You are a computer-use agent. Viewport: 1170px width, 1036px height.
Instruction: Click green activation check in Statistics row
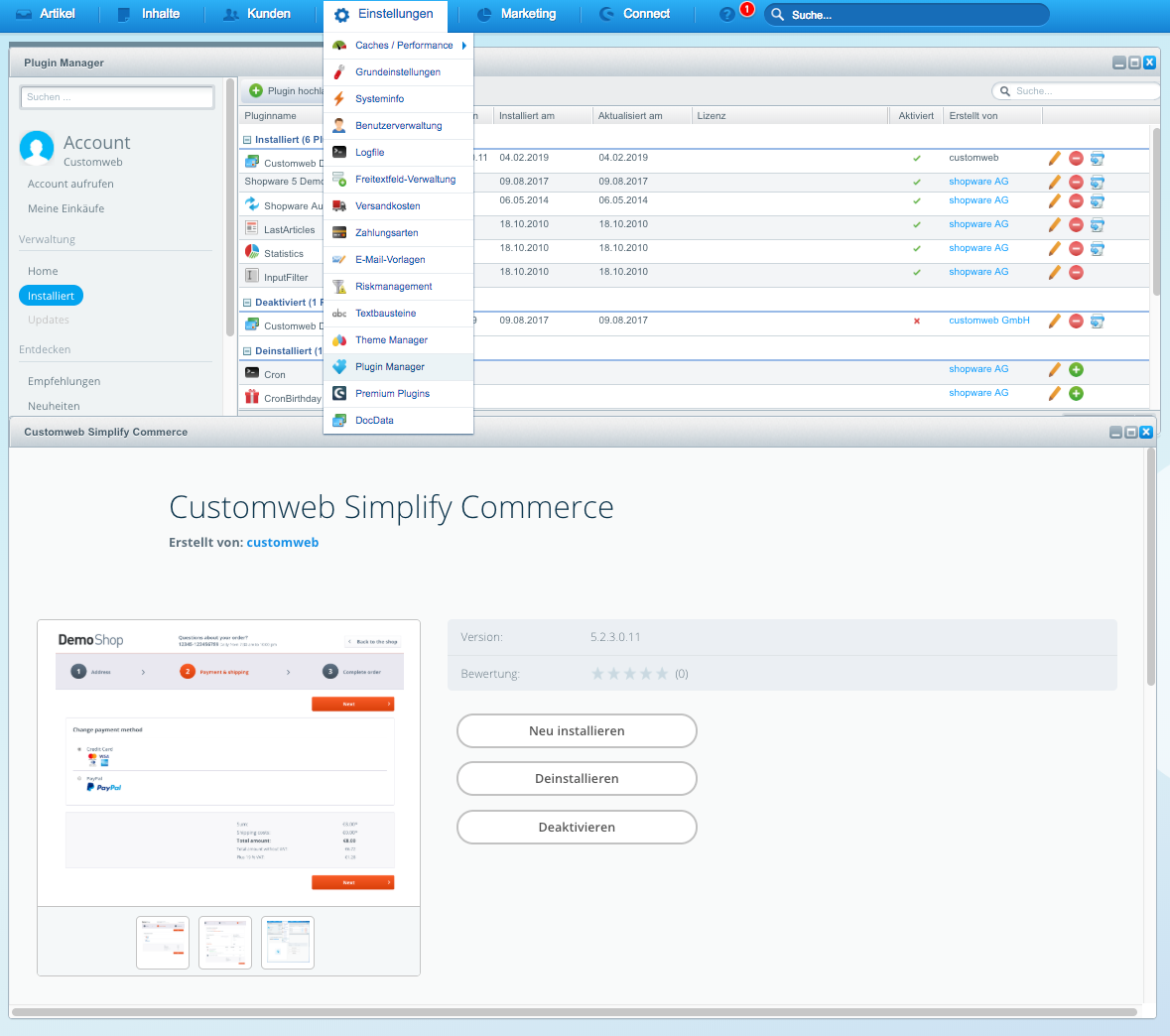point(917,248)
